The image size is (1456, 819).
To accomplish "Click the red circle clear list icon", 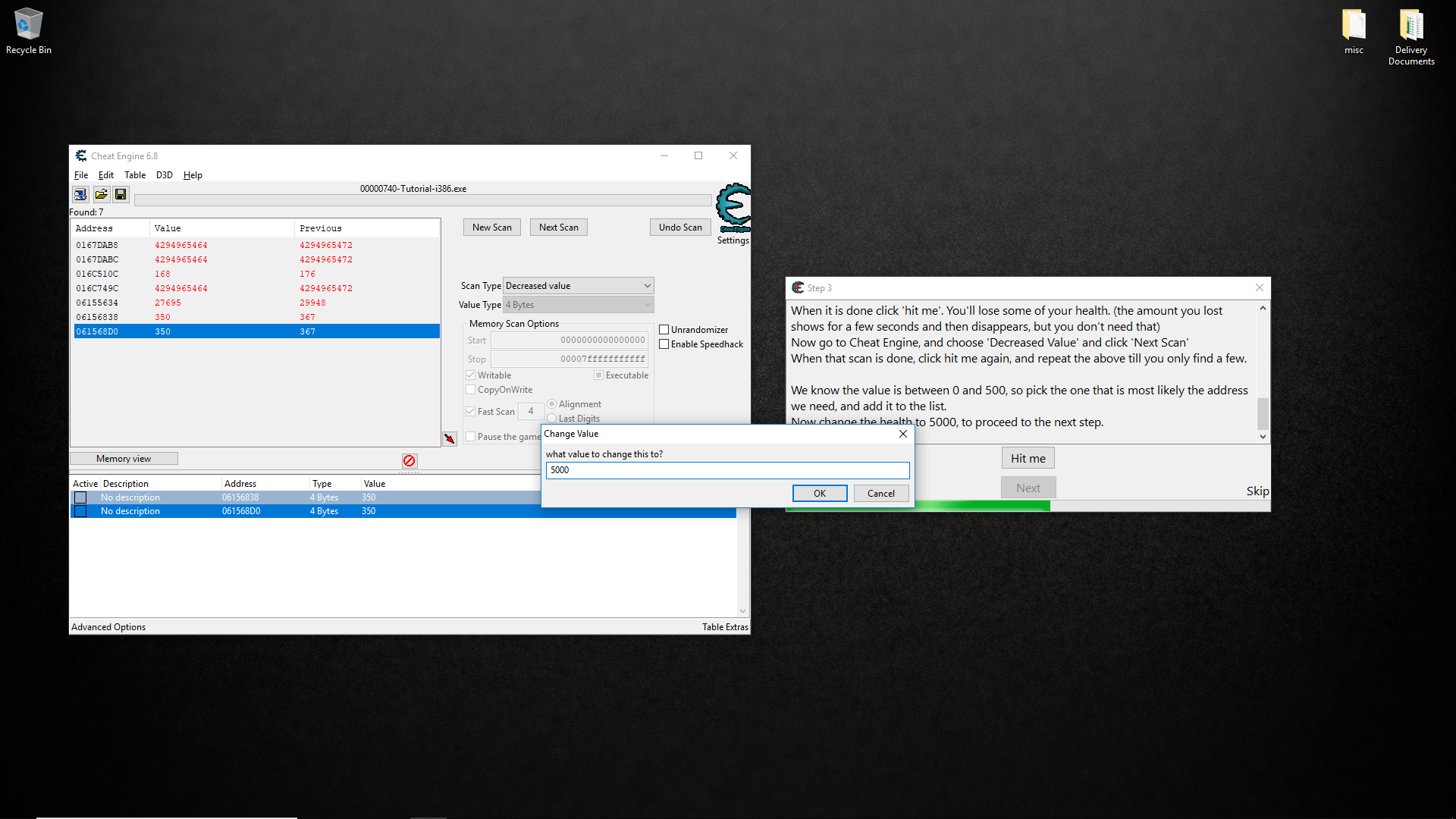I will point(409,460).
